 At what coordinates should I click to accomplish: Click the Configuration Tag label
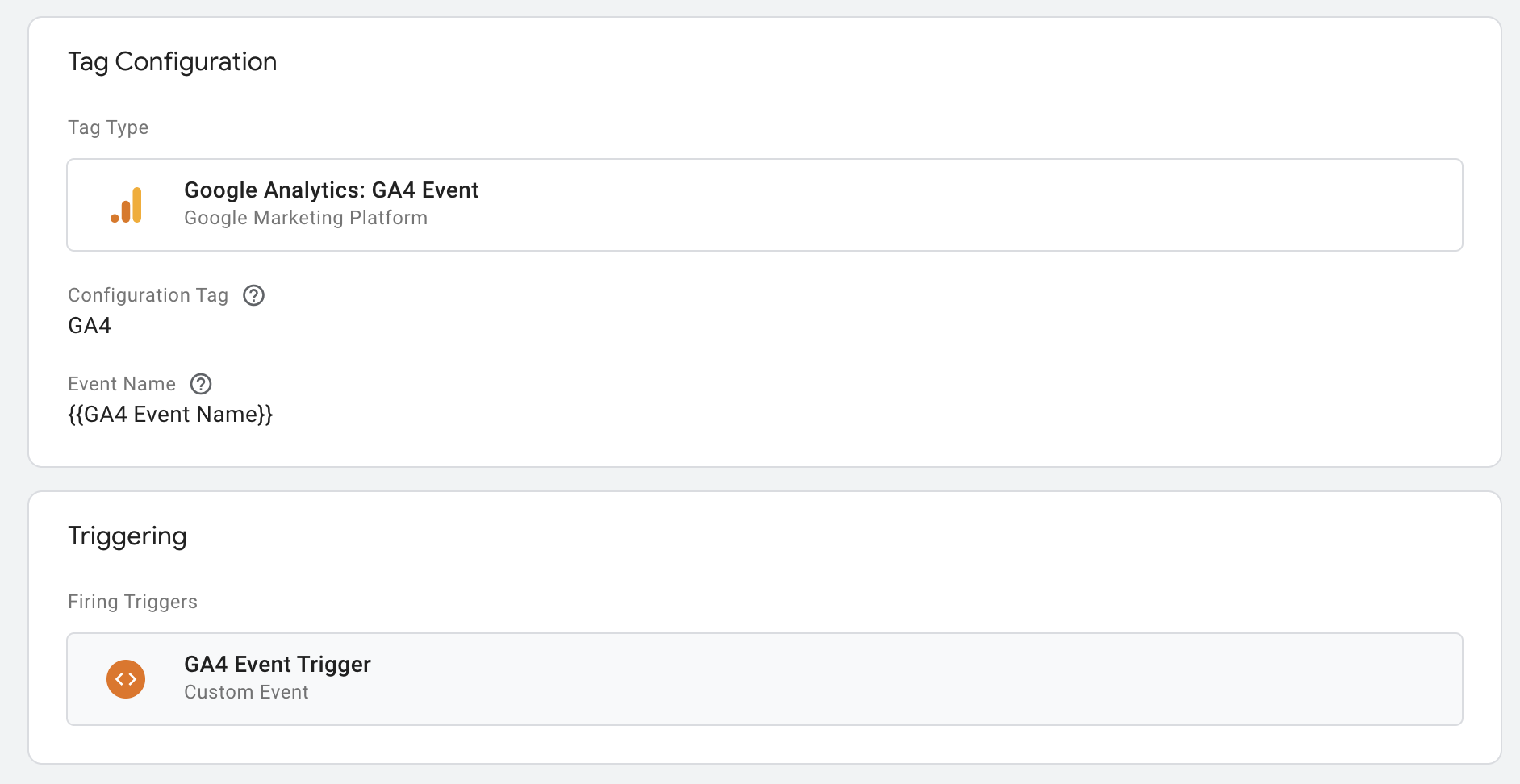pyautogui.click(x=148, y=295)
